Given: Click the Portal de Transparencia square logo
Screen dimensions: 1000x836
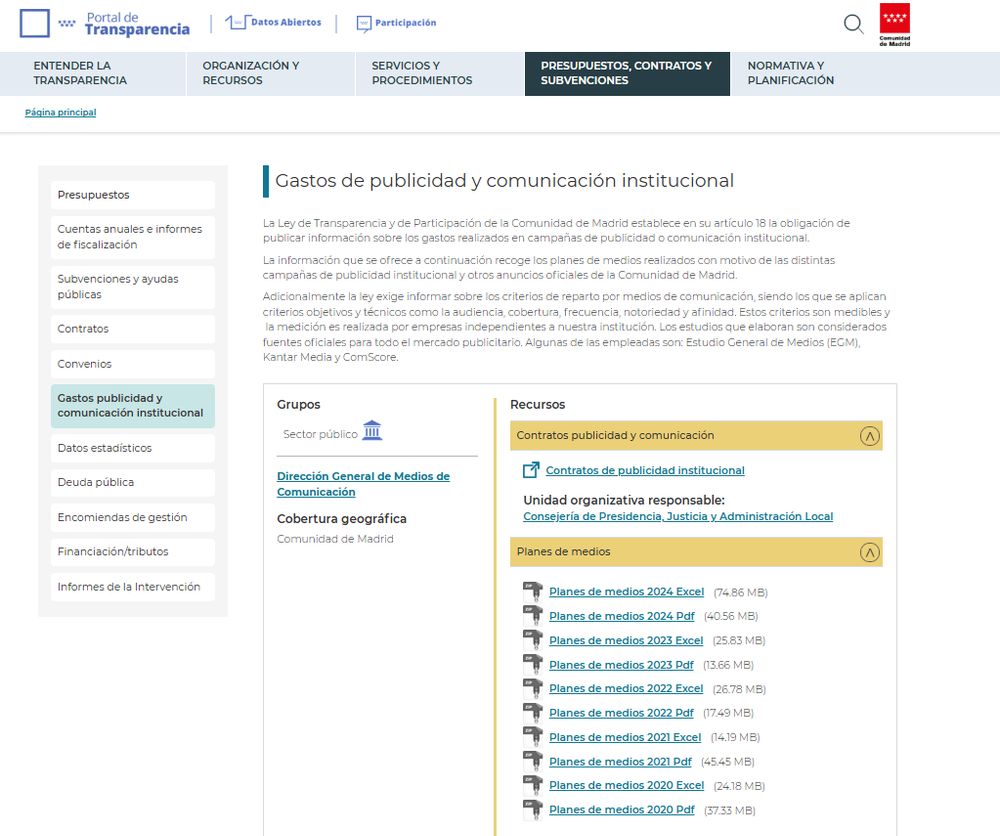Looking at the screenshot, I should [34, 24].
